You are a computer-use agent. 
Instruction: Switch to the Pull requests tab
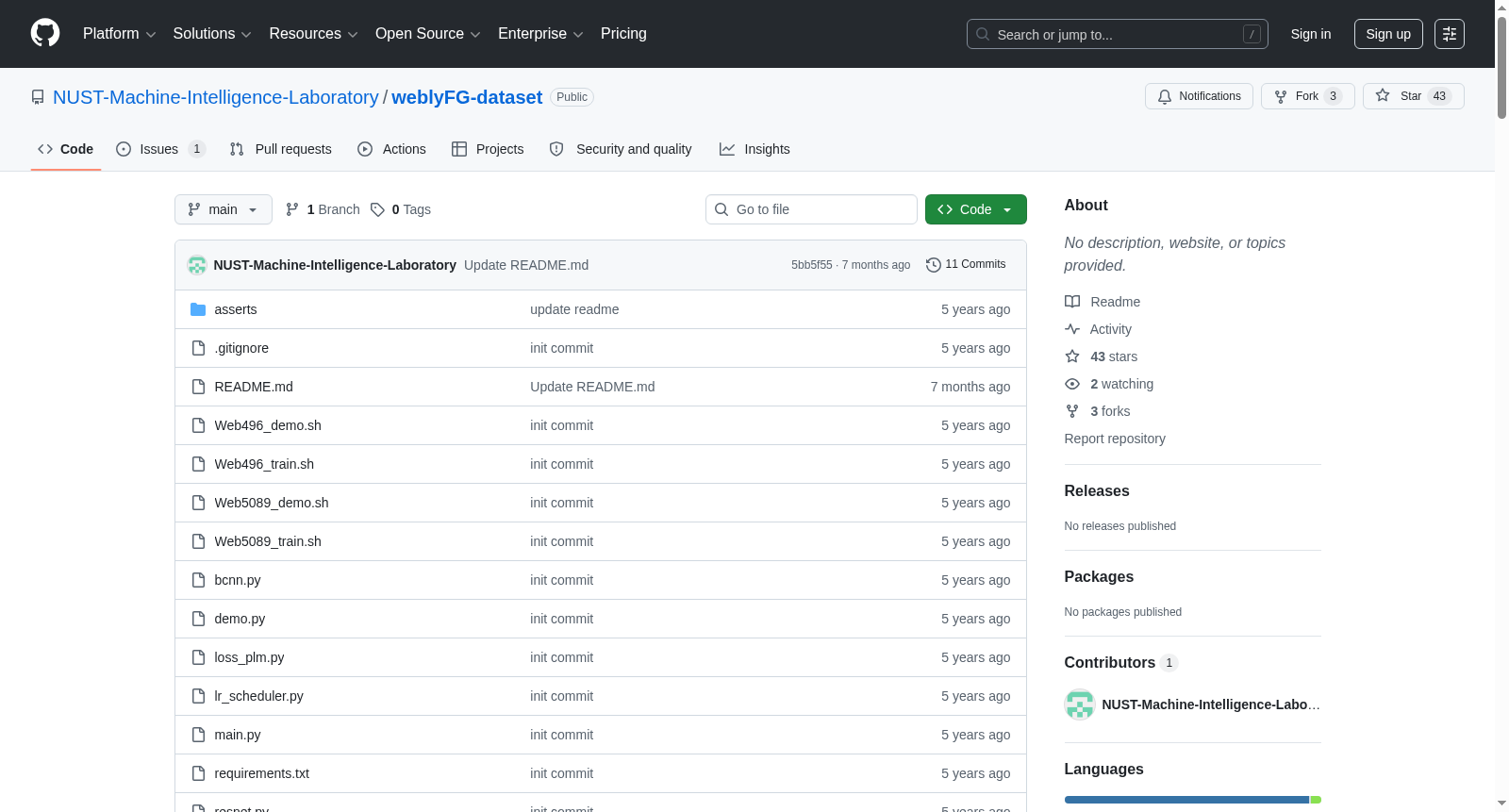(x=280, y=149)
